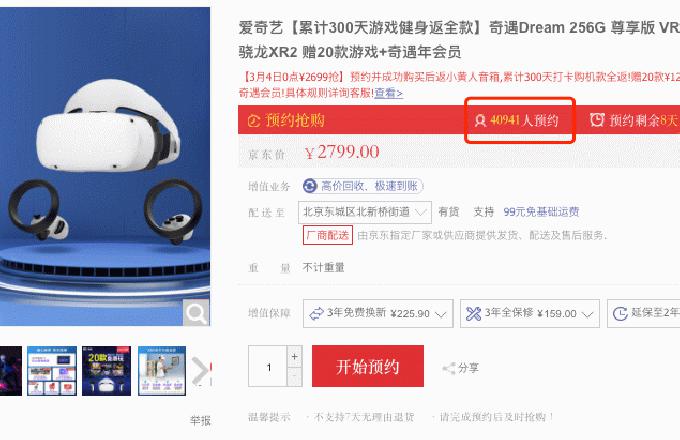Click the wrench icon for 3年全保修
The image size is (680, 440).
473,313
